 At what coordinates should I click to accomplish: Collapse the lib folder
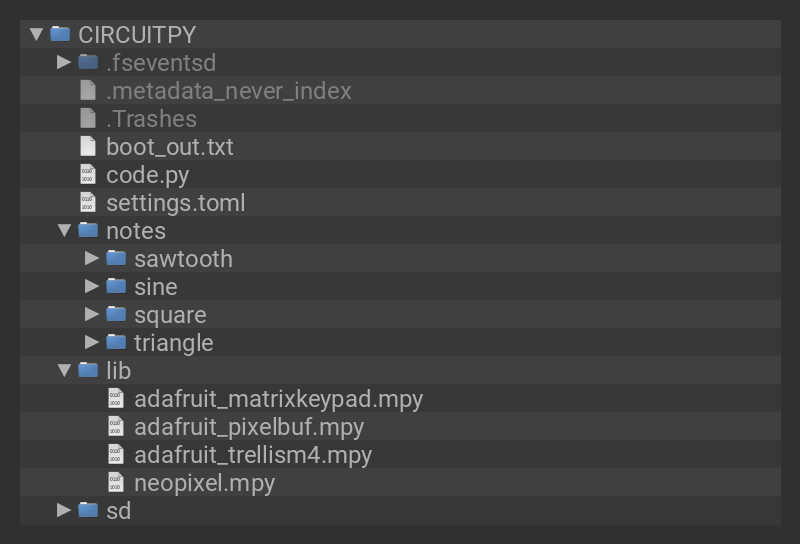point(64,371)
